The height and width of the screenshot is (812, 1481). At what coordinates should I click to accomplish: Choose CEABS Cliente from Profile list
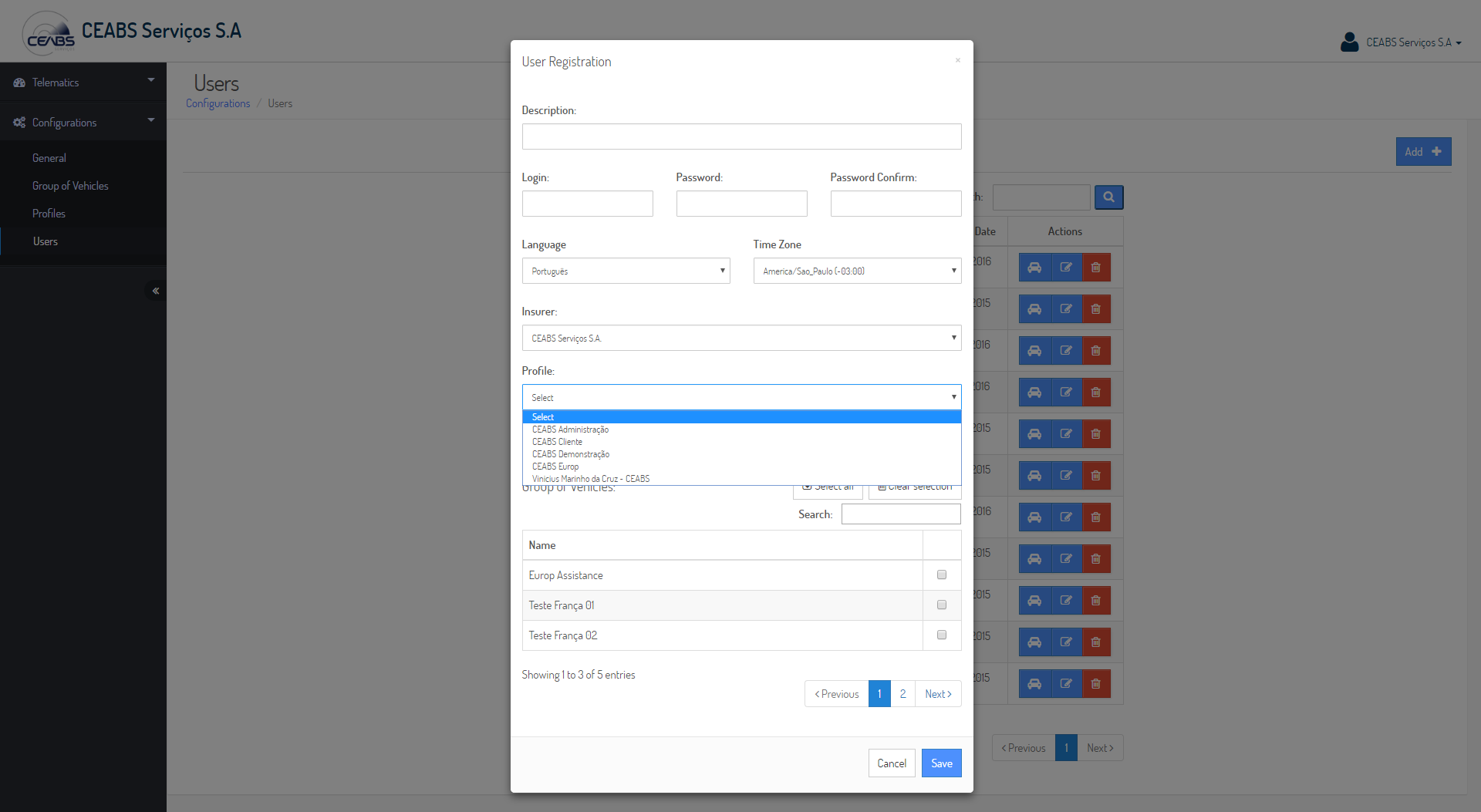point(741,442)
